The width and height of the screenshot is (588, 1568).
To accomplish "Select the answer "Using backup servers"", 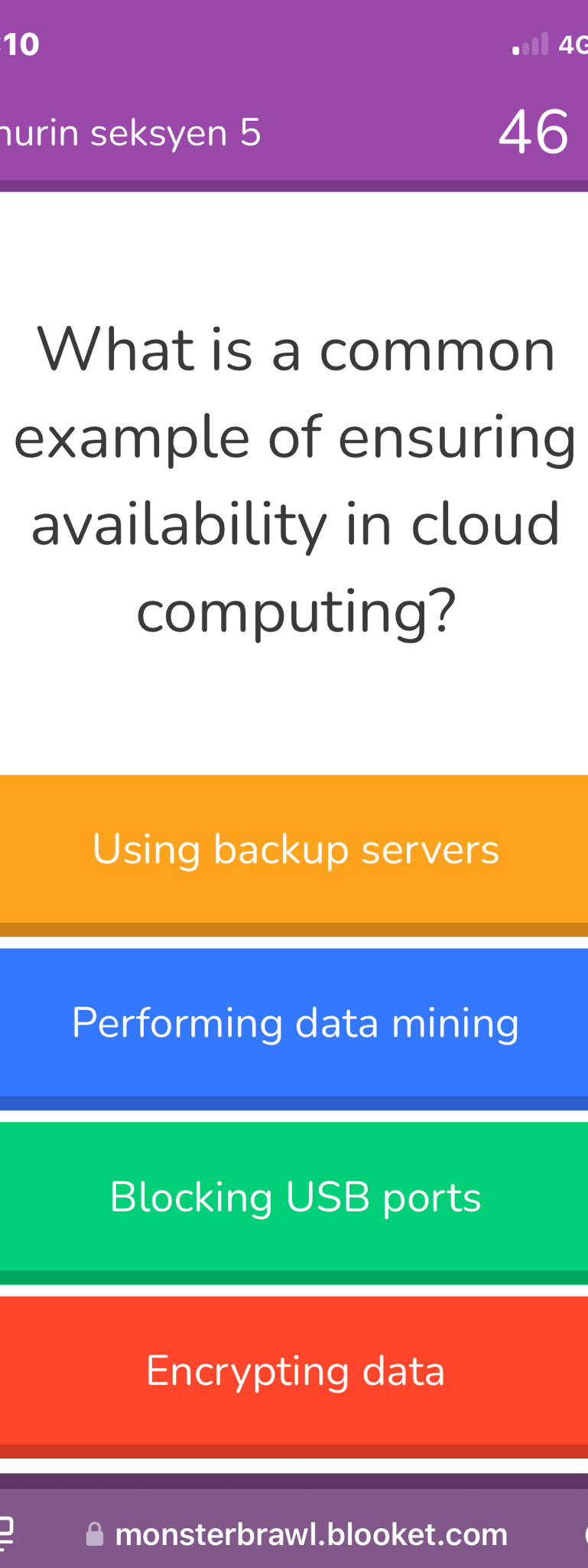I will coord(294,849).
